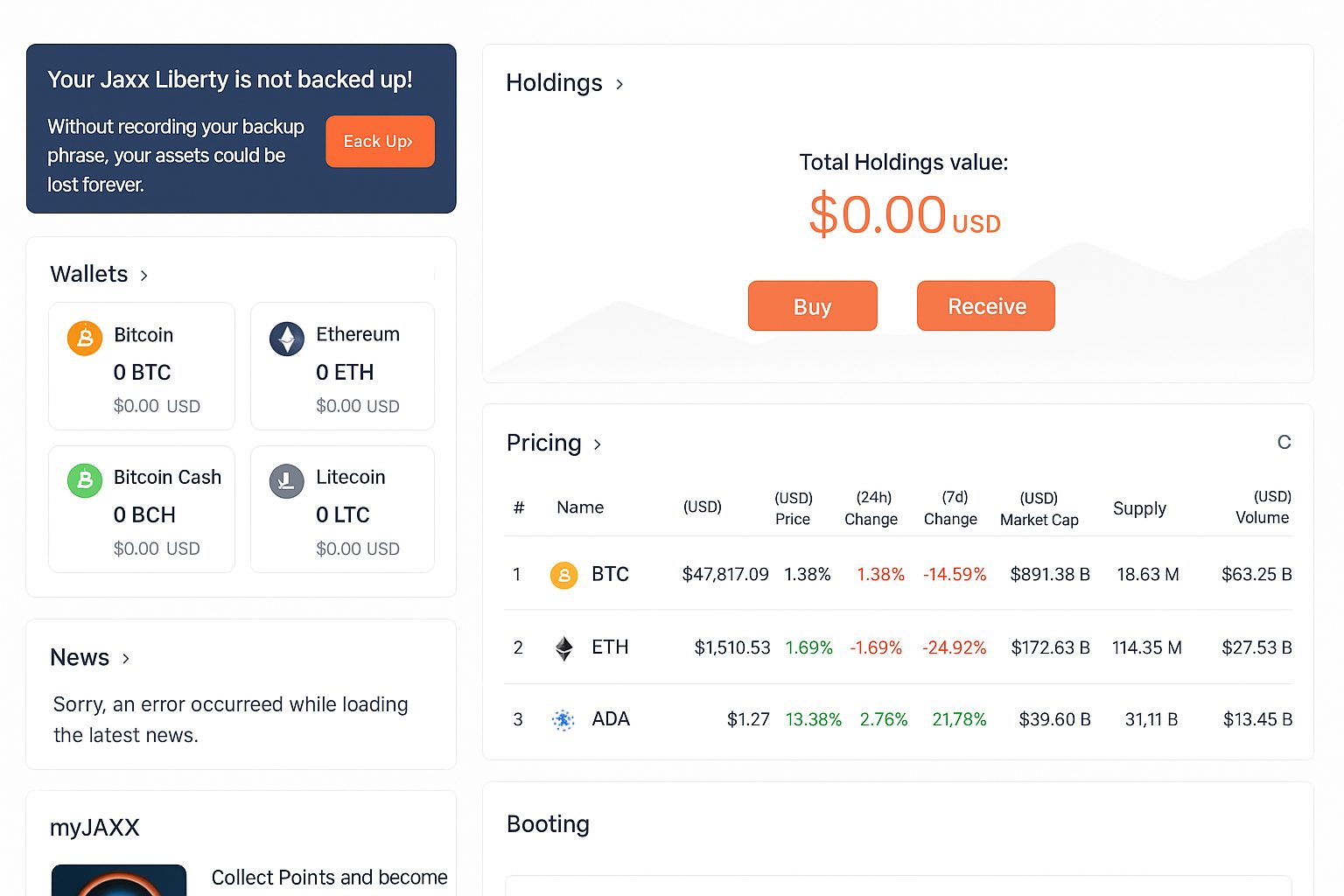The width and height of the screenshot is (1344, 896).
Task: Expand the Holdings section chevron
Action: click(619, 84)
